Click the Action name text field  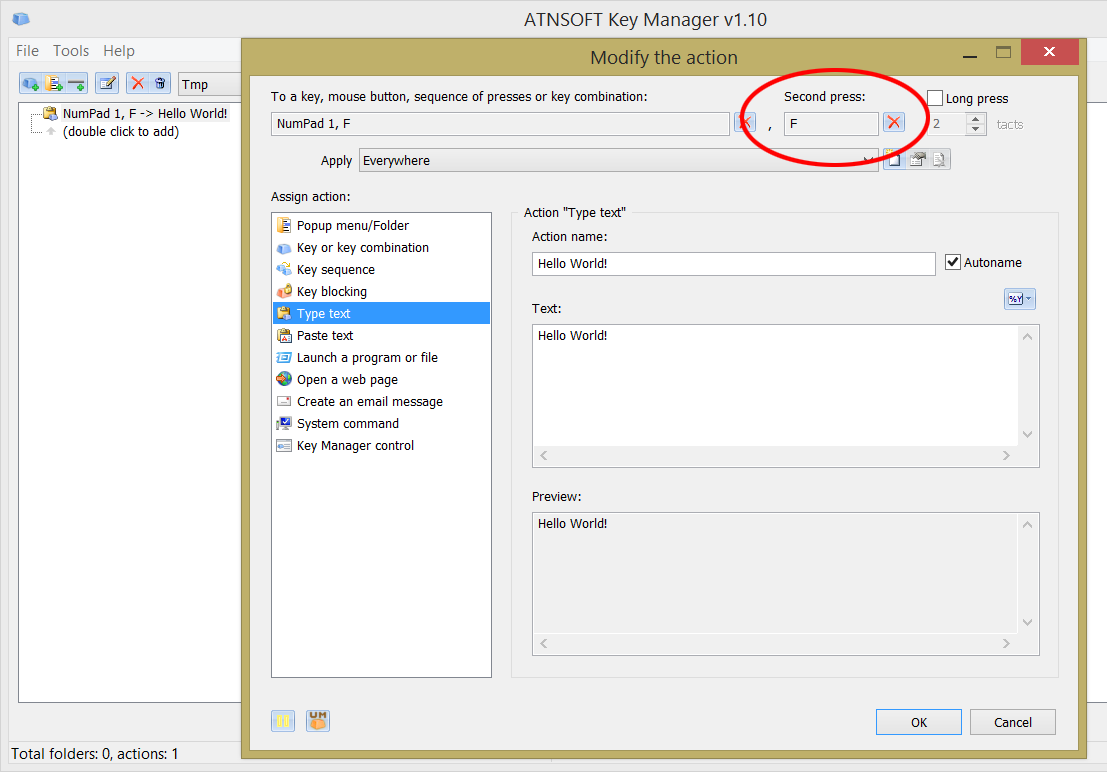tap(733, 263)
